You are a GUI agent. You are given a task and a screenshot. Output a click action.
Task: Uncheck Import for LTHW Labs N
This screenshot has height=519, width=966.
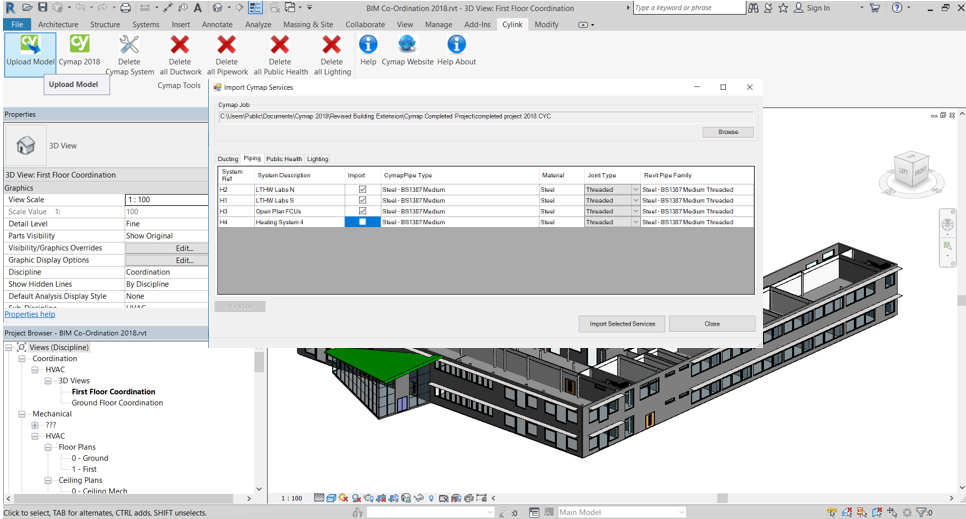362,190
